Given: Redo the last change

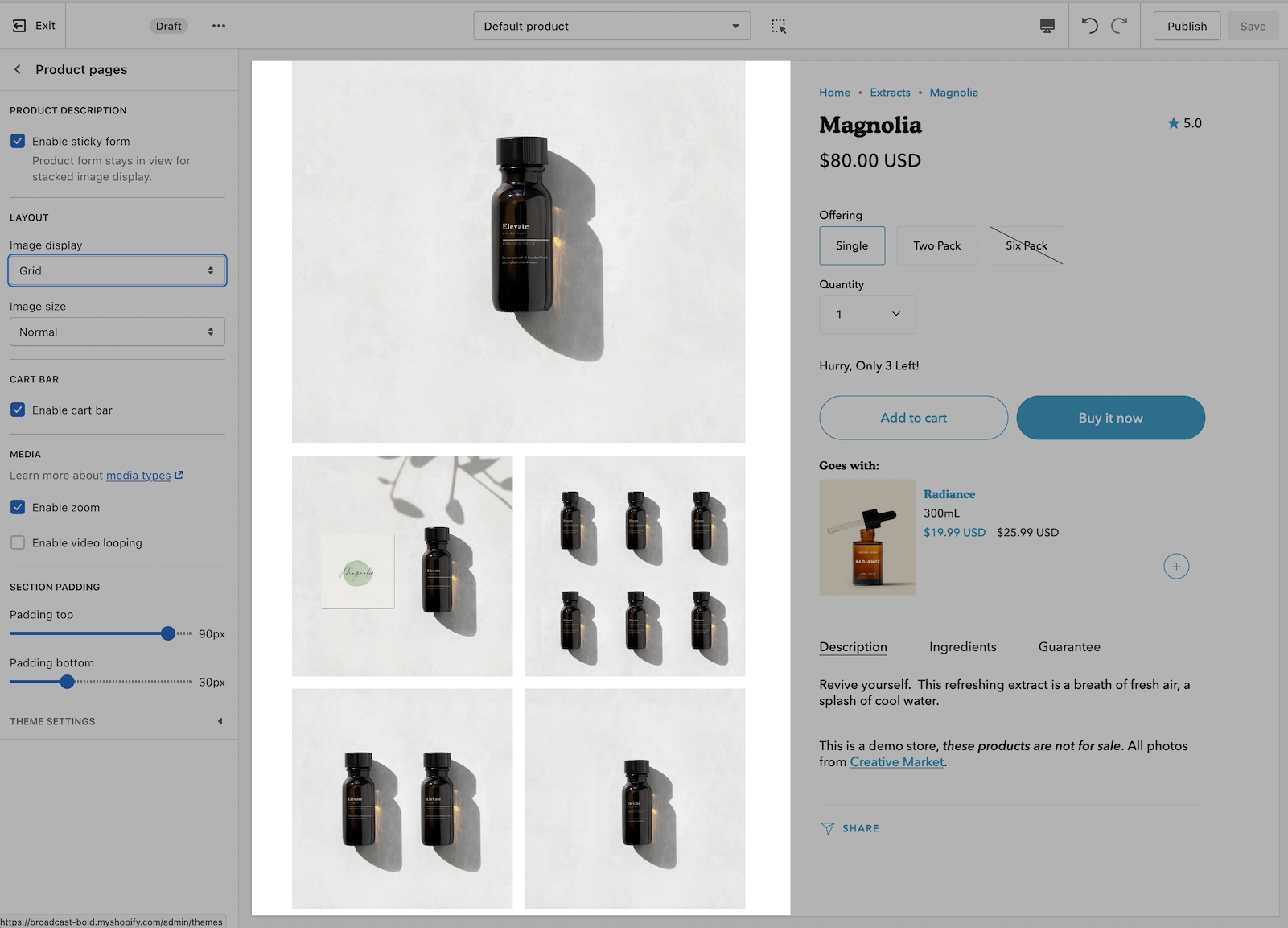Looking at the screenshot, I should [1119, 26].
